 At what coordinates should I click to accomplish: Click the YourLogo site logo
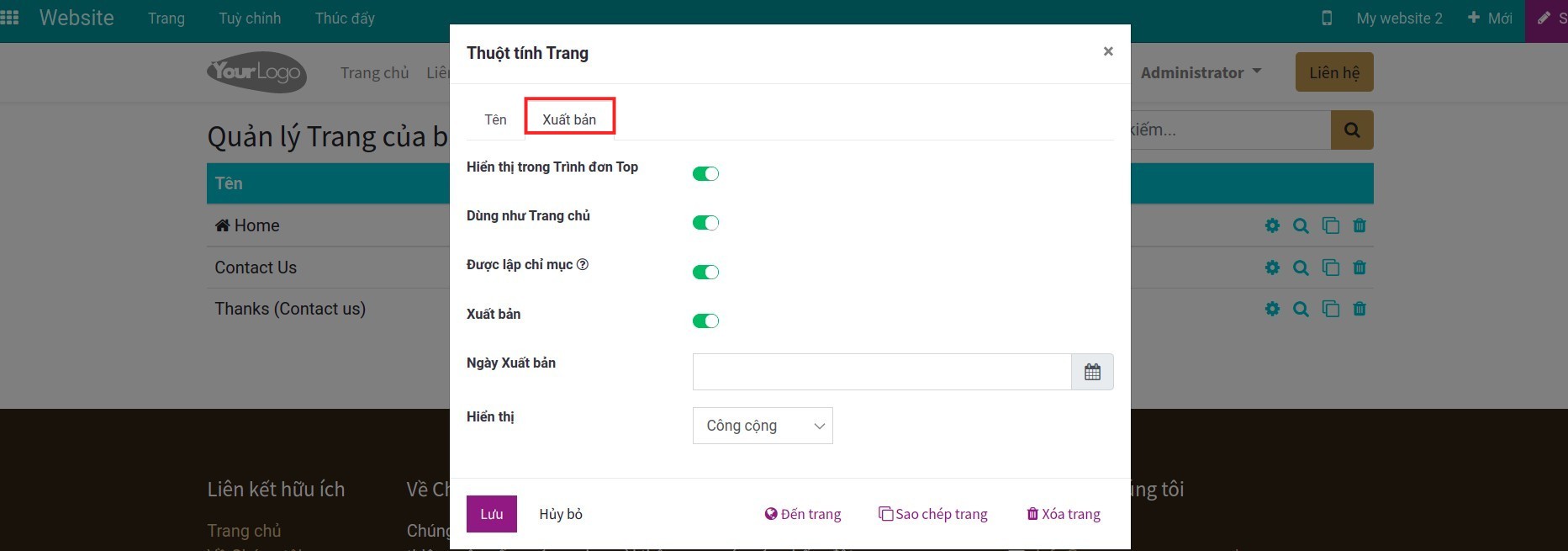tap(256, 72)
